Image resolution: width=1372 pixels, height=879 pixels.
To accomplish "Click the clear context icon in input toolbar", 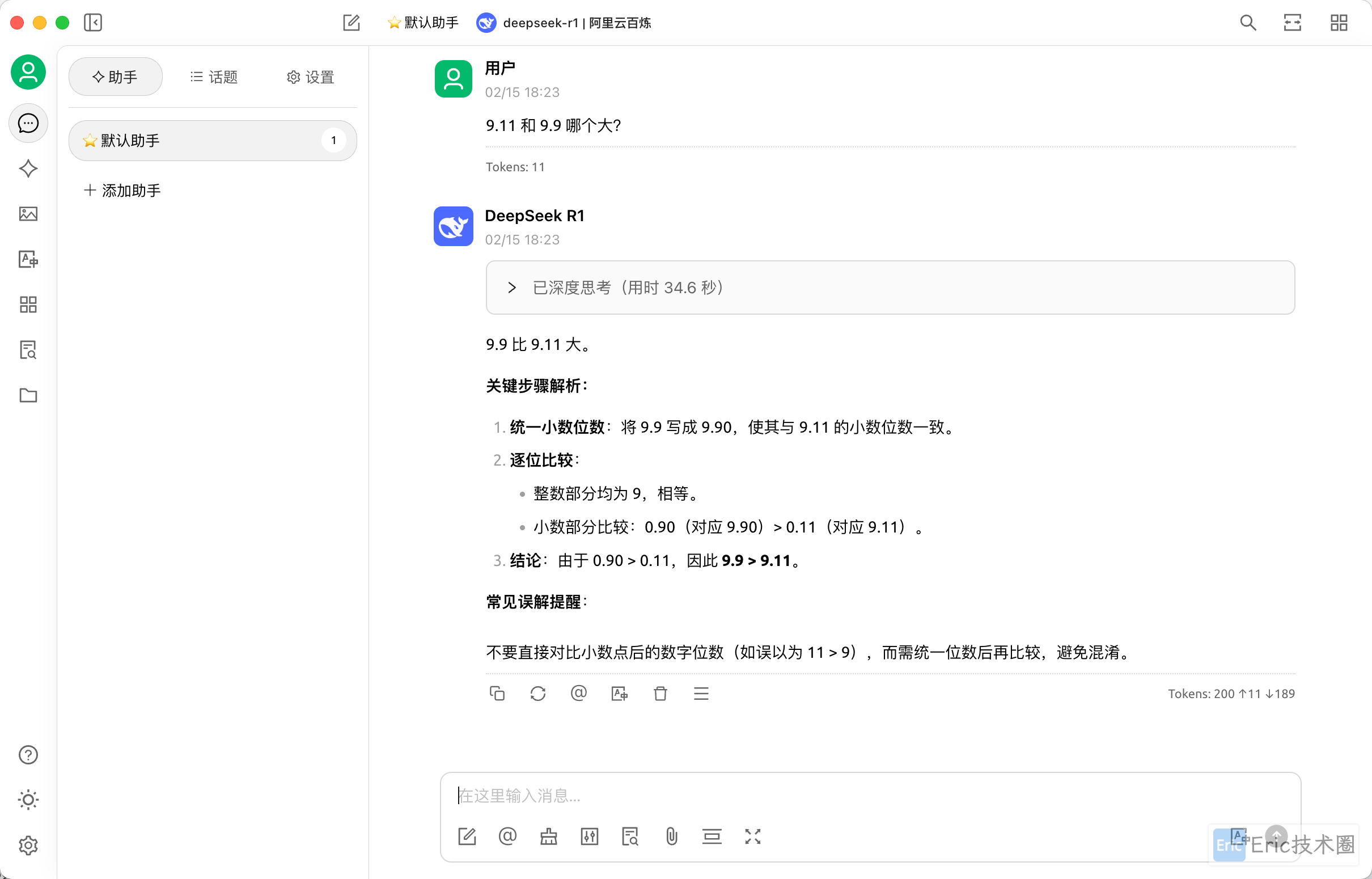I will point(712,837).
